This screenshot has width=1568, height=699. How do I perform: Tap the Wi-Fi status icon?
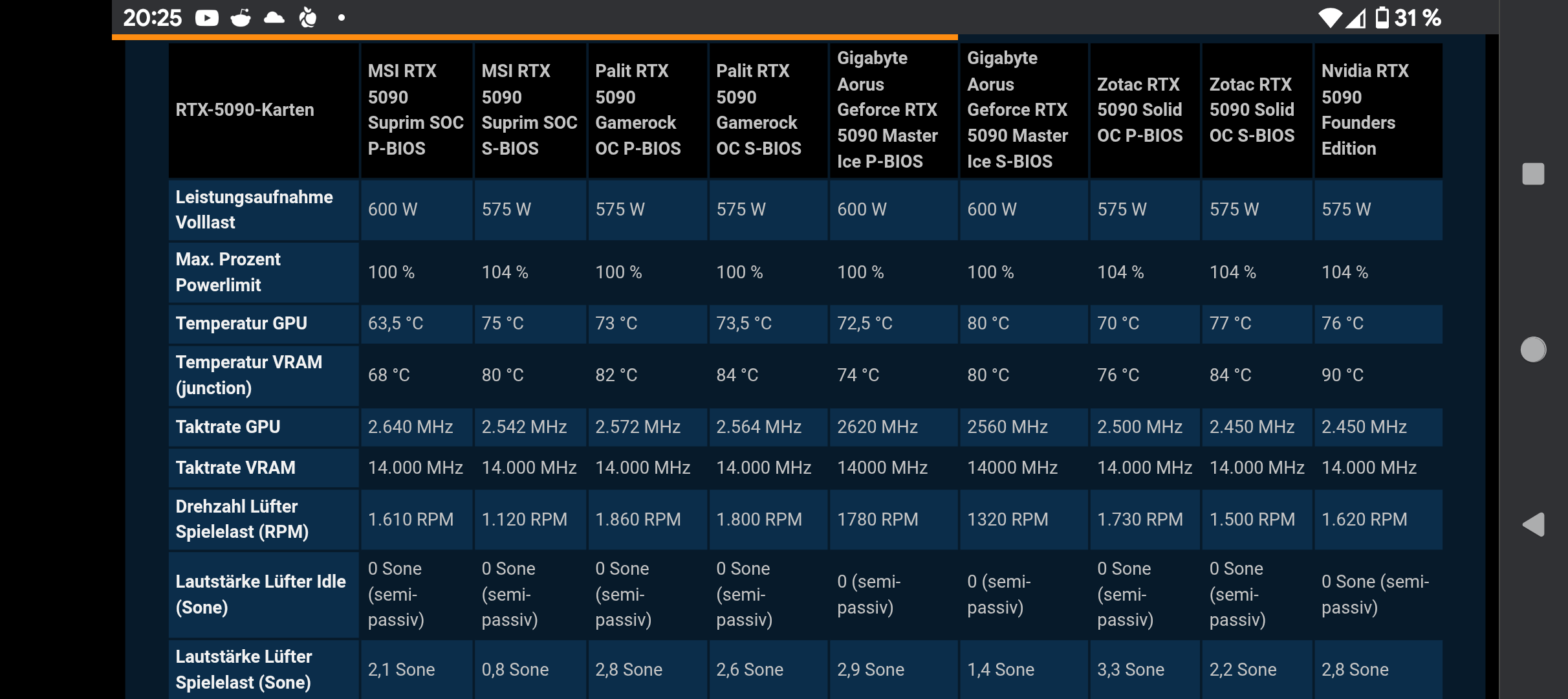tap(1329, 17)
